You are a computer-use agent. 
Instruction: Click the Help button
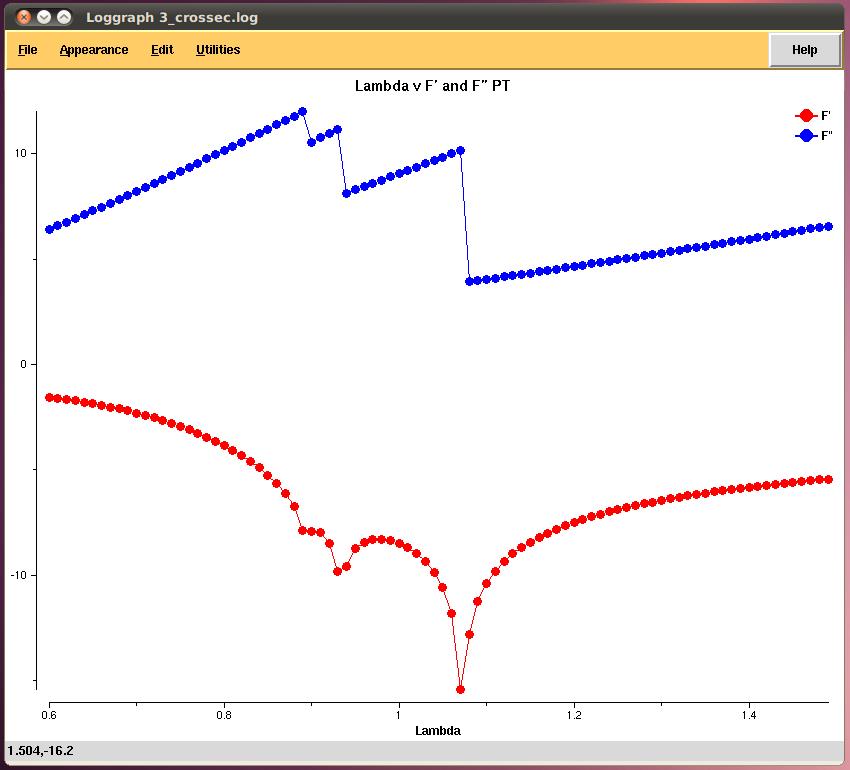tap(804, 50)
